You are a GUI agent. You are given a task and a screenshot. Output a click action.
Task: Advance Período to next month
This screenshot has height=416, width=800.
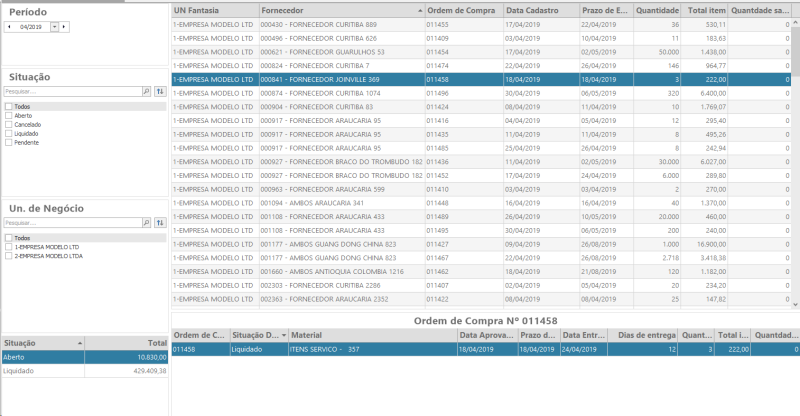[64, 27]
